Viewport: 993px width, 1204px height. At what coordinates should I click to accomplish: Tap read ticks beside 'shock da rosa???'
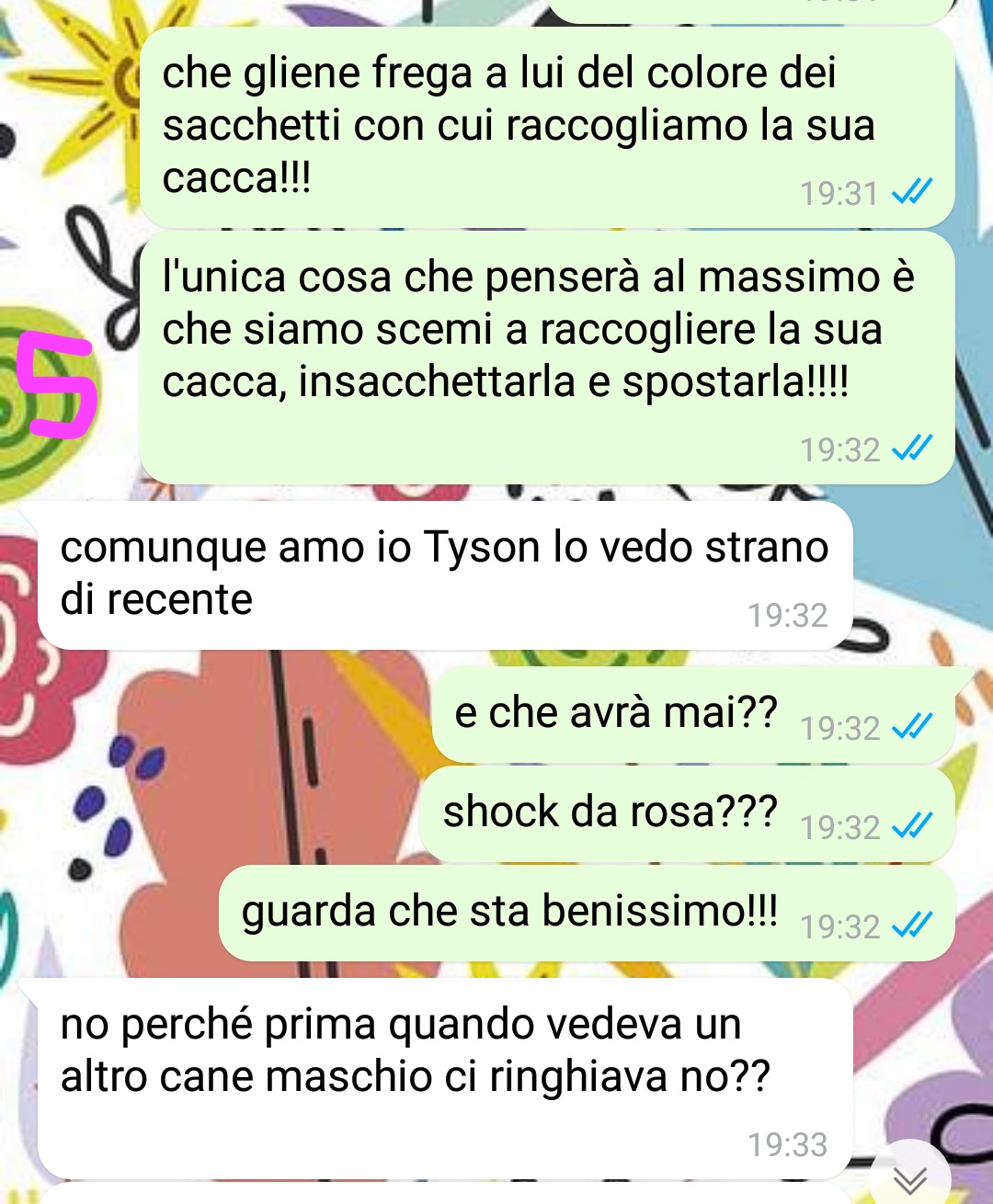click(913, 826)
